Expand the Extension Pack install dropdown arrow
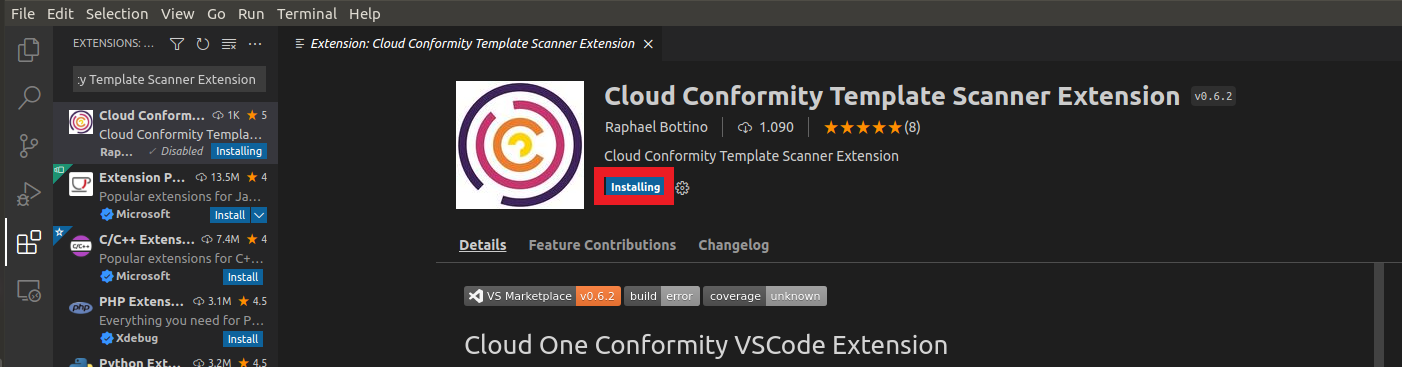 coord(259,215)
